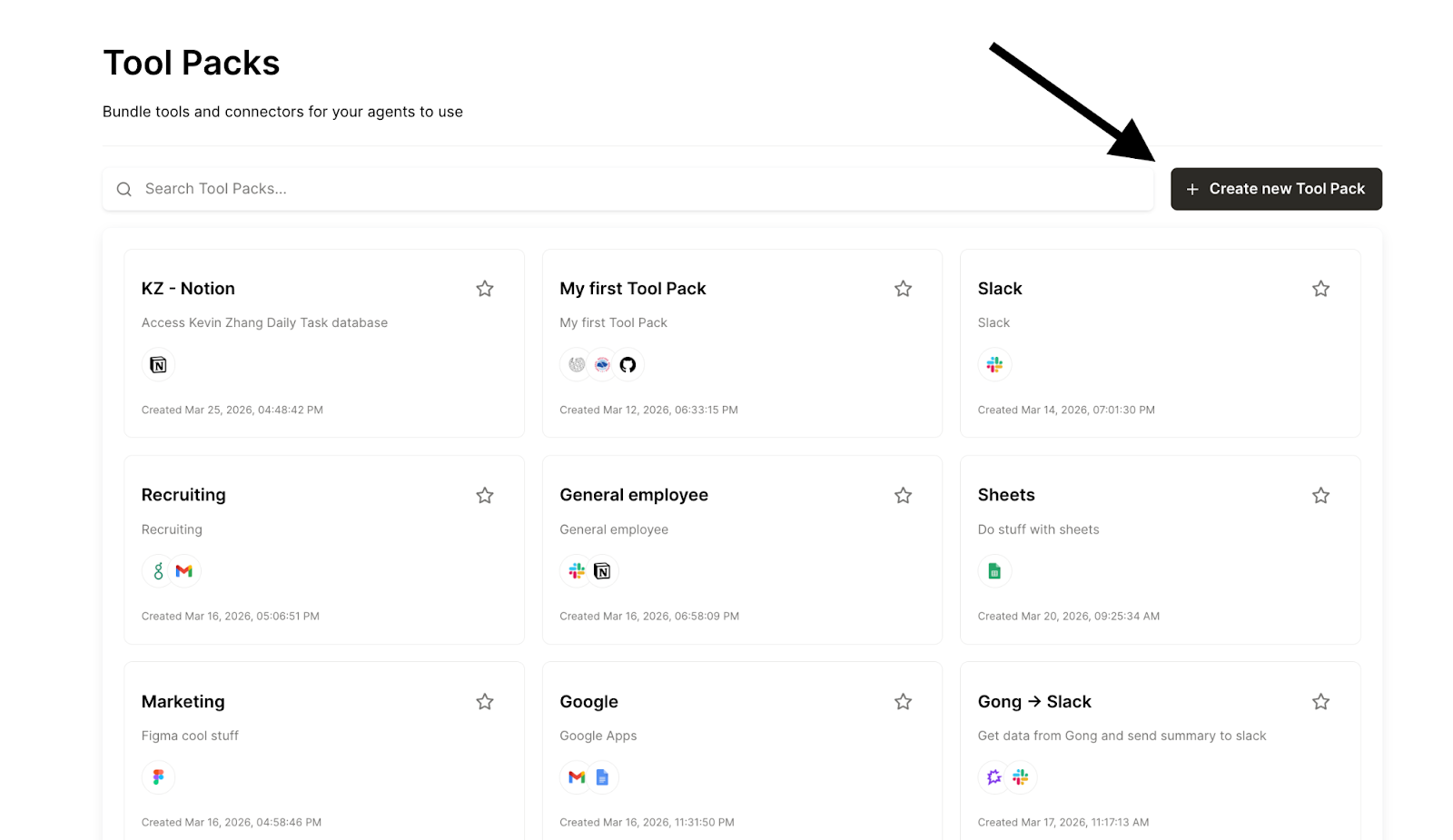Click the Google Sheets icon in Sheets card
1453x840 pixels.
[x=994, y=571]
